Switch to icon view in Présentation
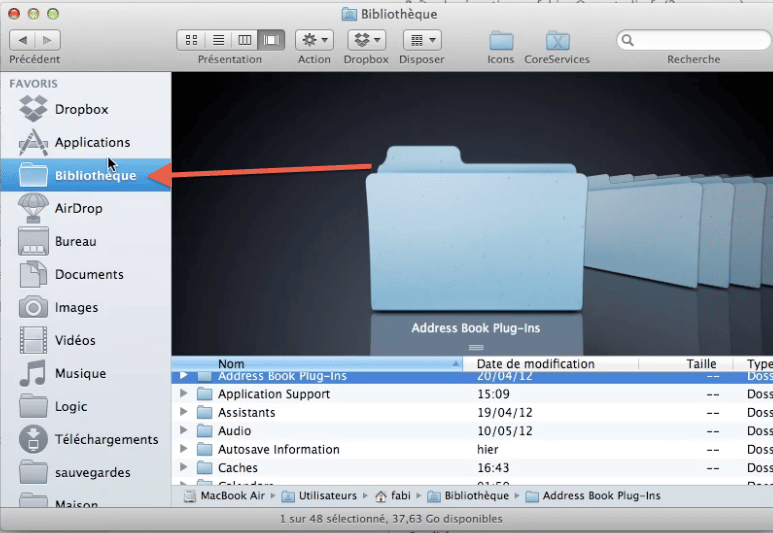The image size is (773, 533). [191, 40]
